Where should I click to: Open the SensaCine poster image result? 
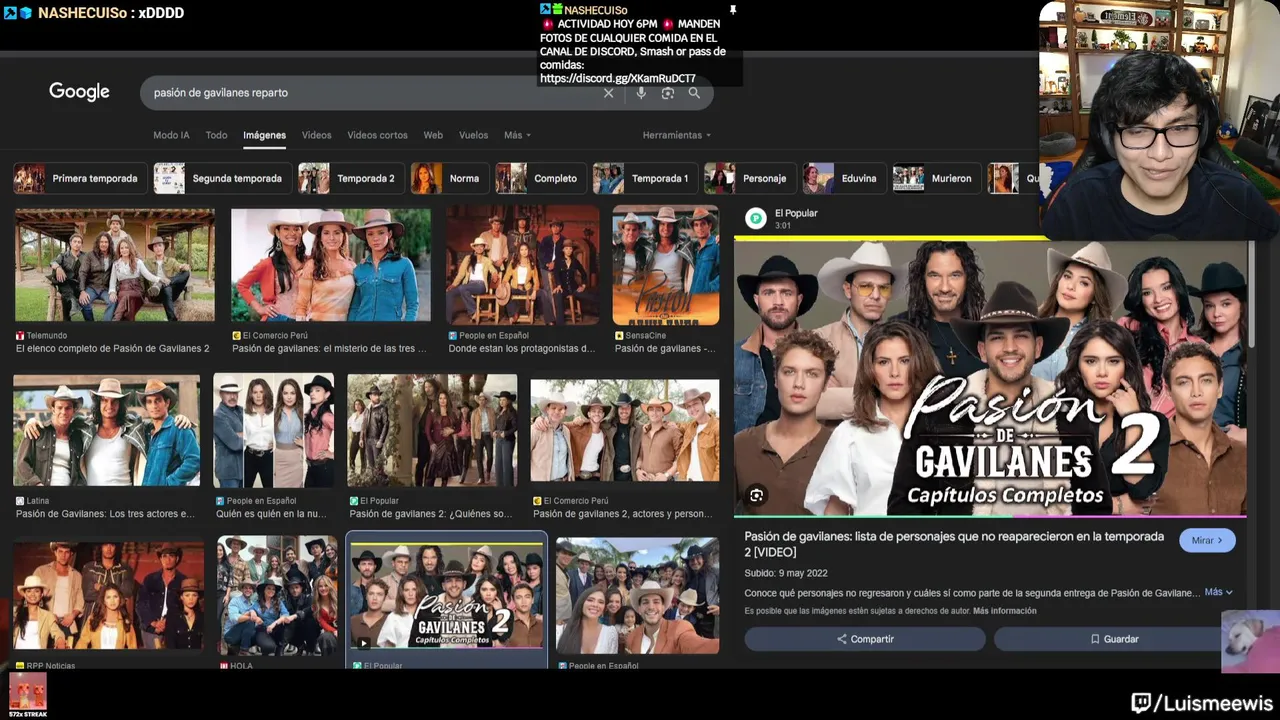666,265
